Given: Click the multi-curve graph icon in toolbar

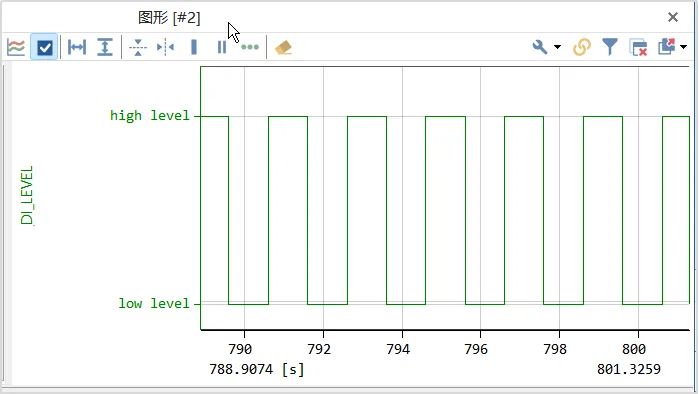Looking at the screenshot, I should pyautogui.click(x=16, y=47).
